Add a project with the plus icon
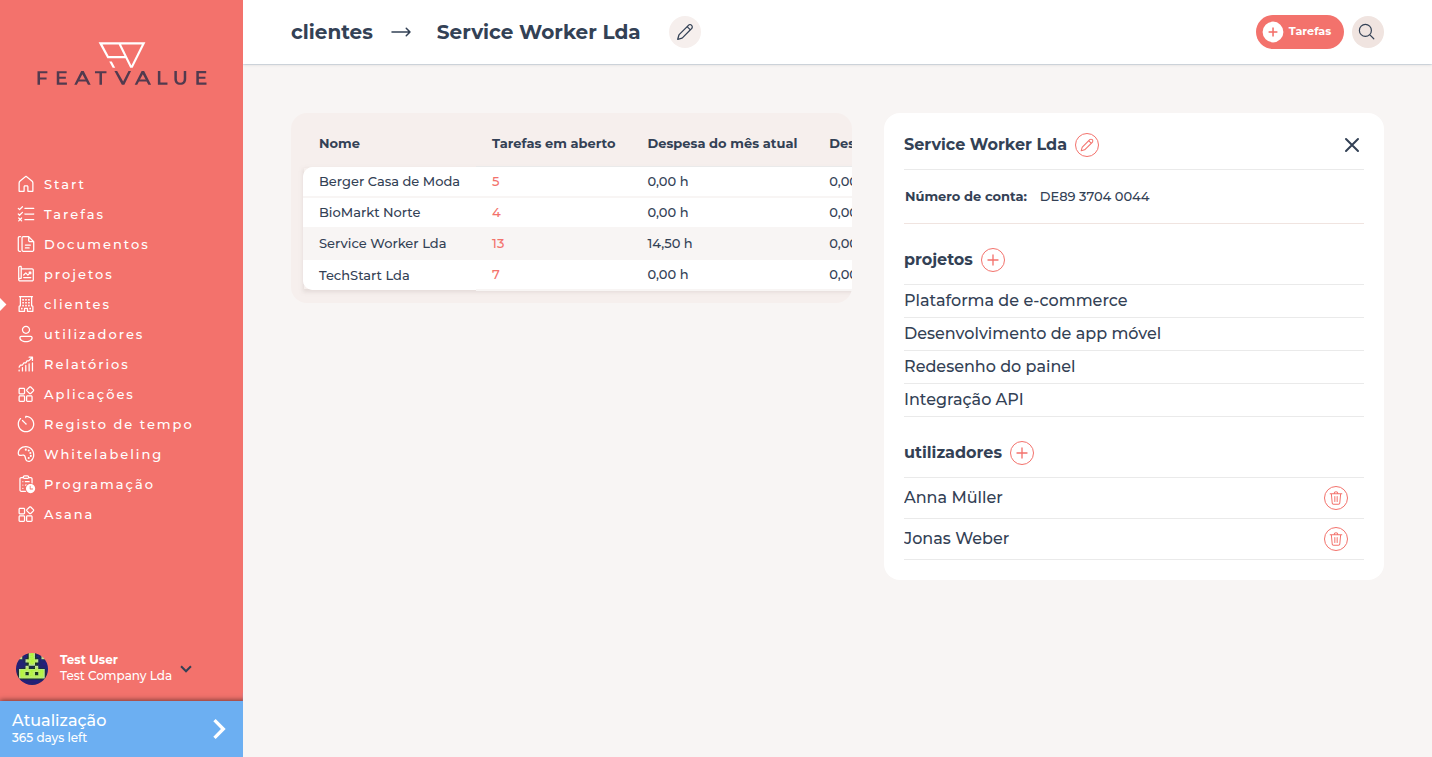 [x=993, y=260]
